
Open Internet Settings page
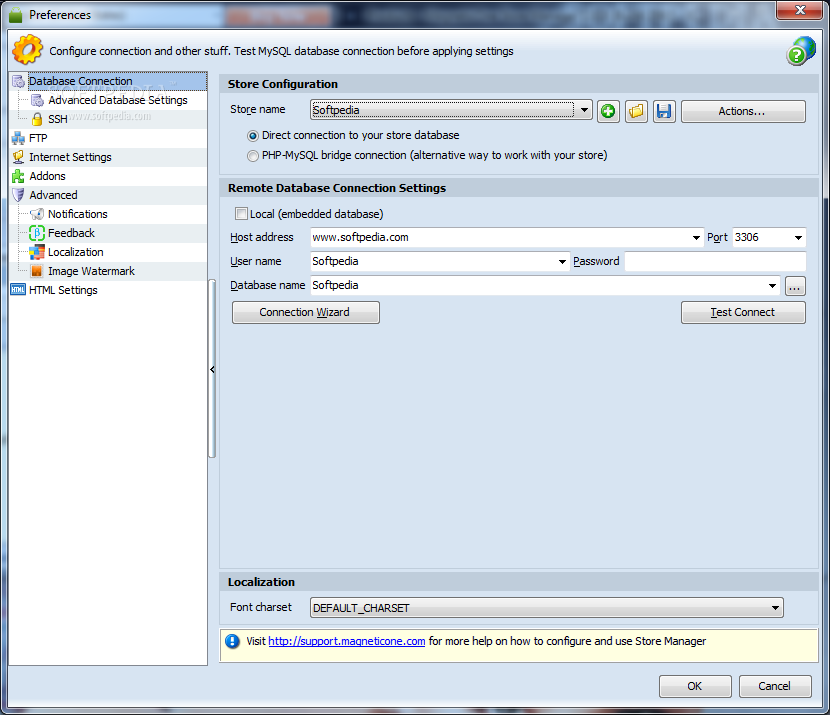coord(70,157)
